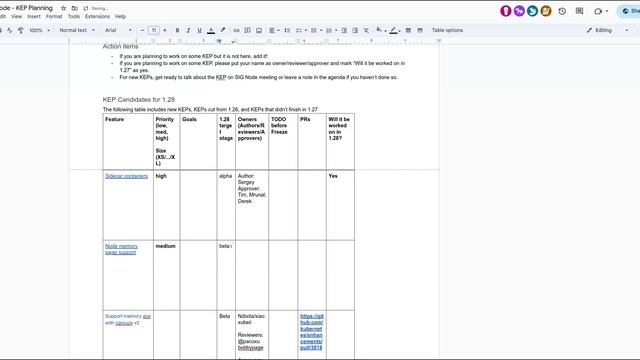Viewport: 640px width, 360px height.
Task: Open the border color pencil tool
Action: click(x=395, y=30)
